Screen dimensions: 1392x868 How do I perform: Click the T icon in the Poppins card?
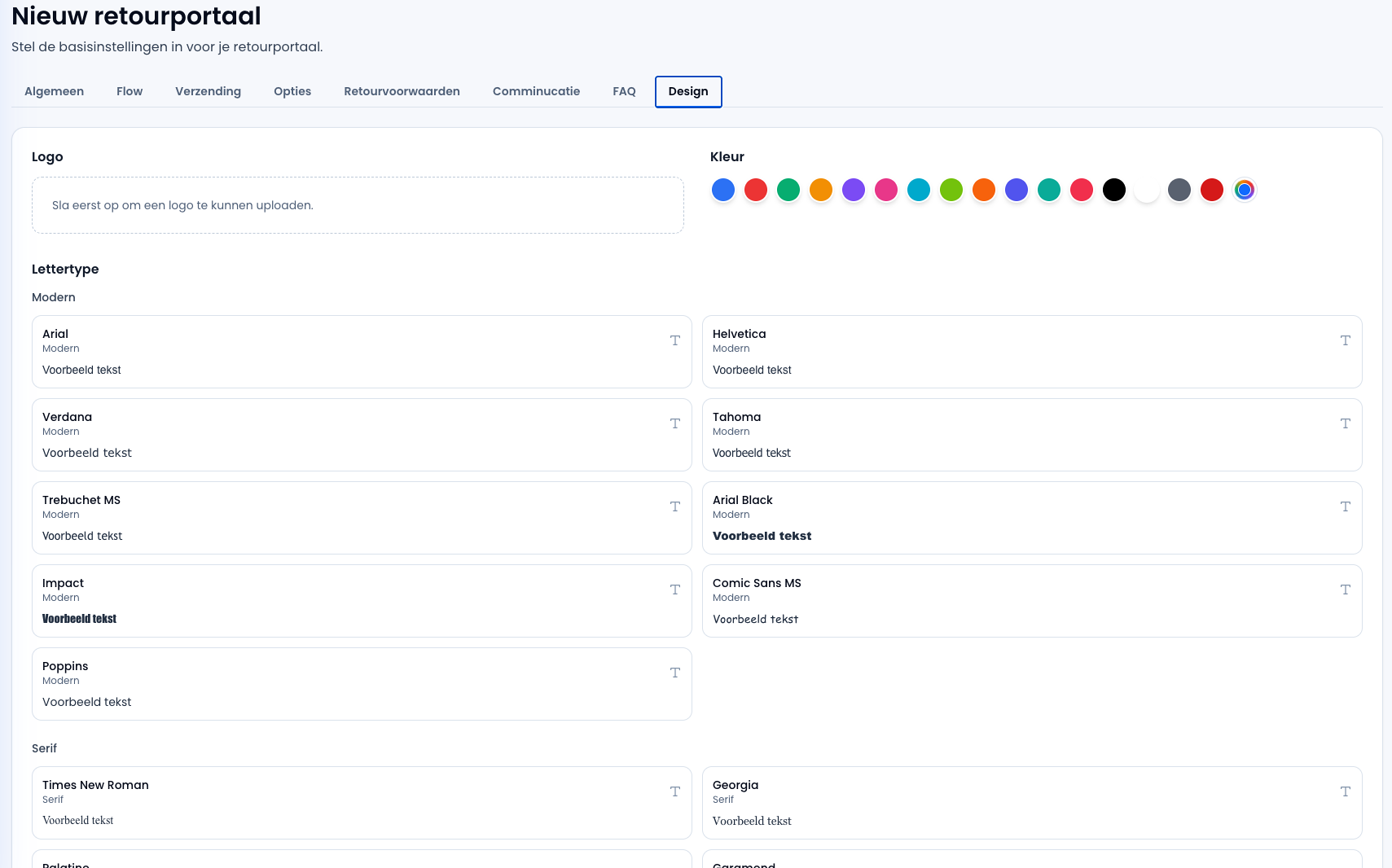(x=675, y=673)
